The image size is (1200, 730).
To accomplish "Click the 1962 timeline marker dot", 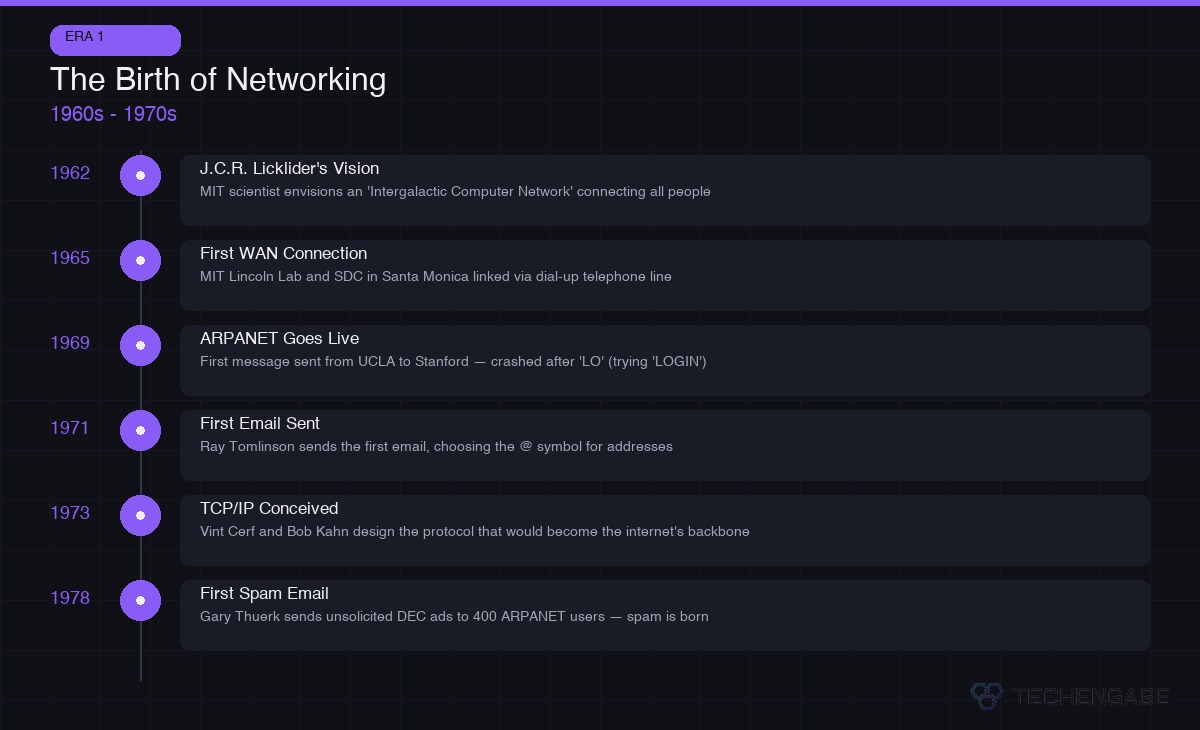I will (x=140, y=175).
